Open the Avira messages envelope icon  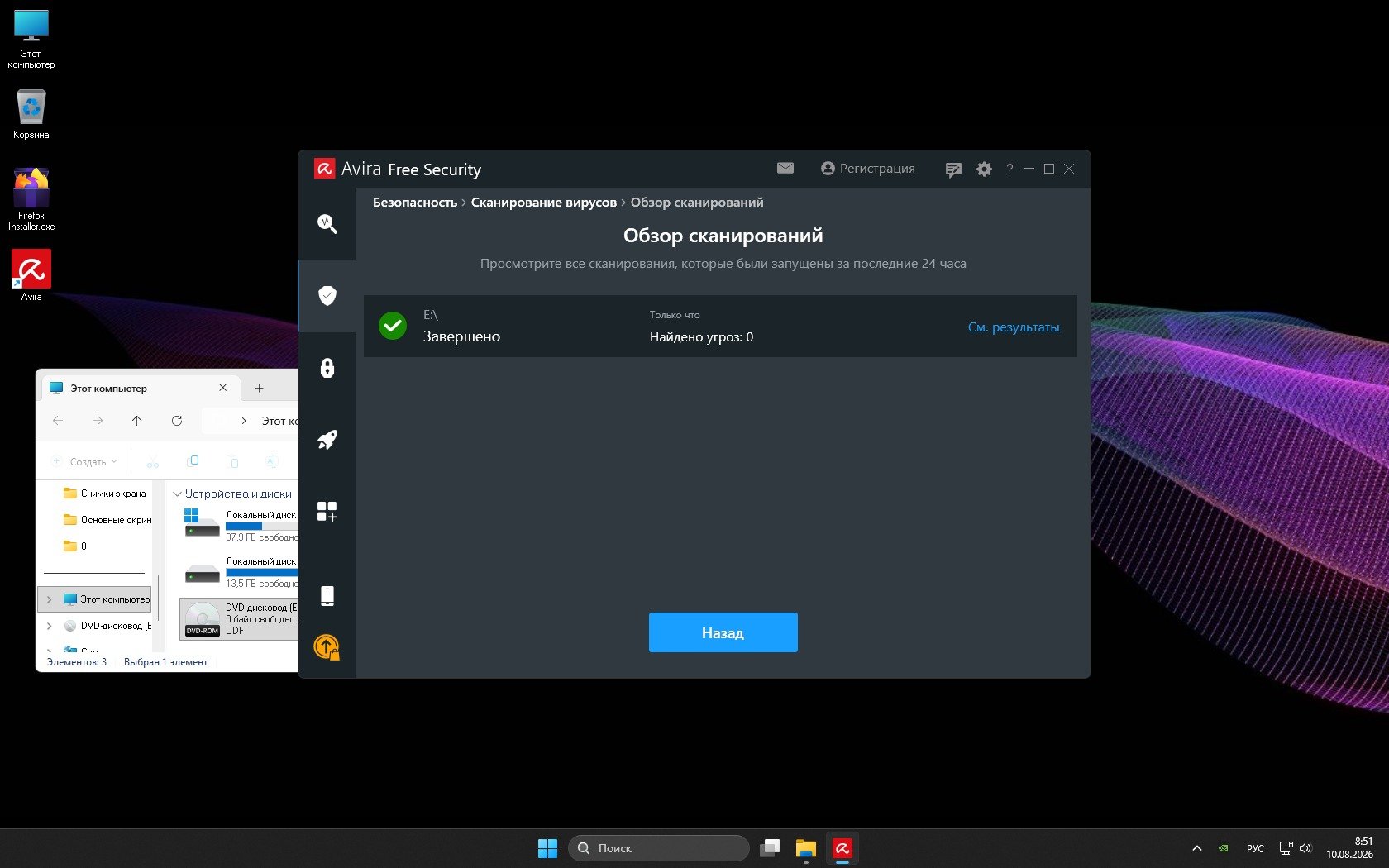click(x=785, y=168)
